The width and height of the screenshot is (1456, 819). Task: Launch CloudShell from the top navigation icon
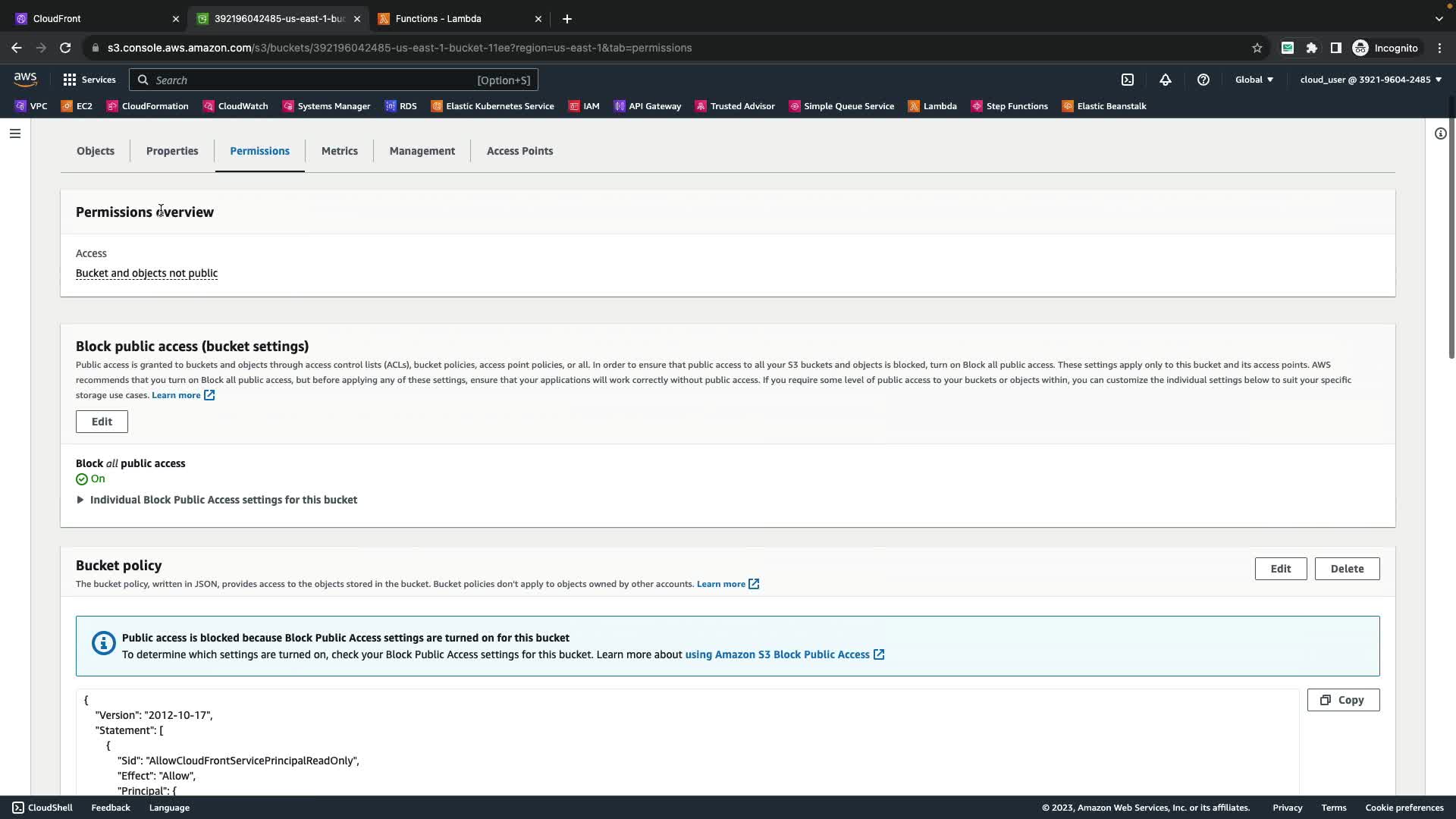[x=1128, y=80]
